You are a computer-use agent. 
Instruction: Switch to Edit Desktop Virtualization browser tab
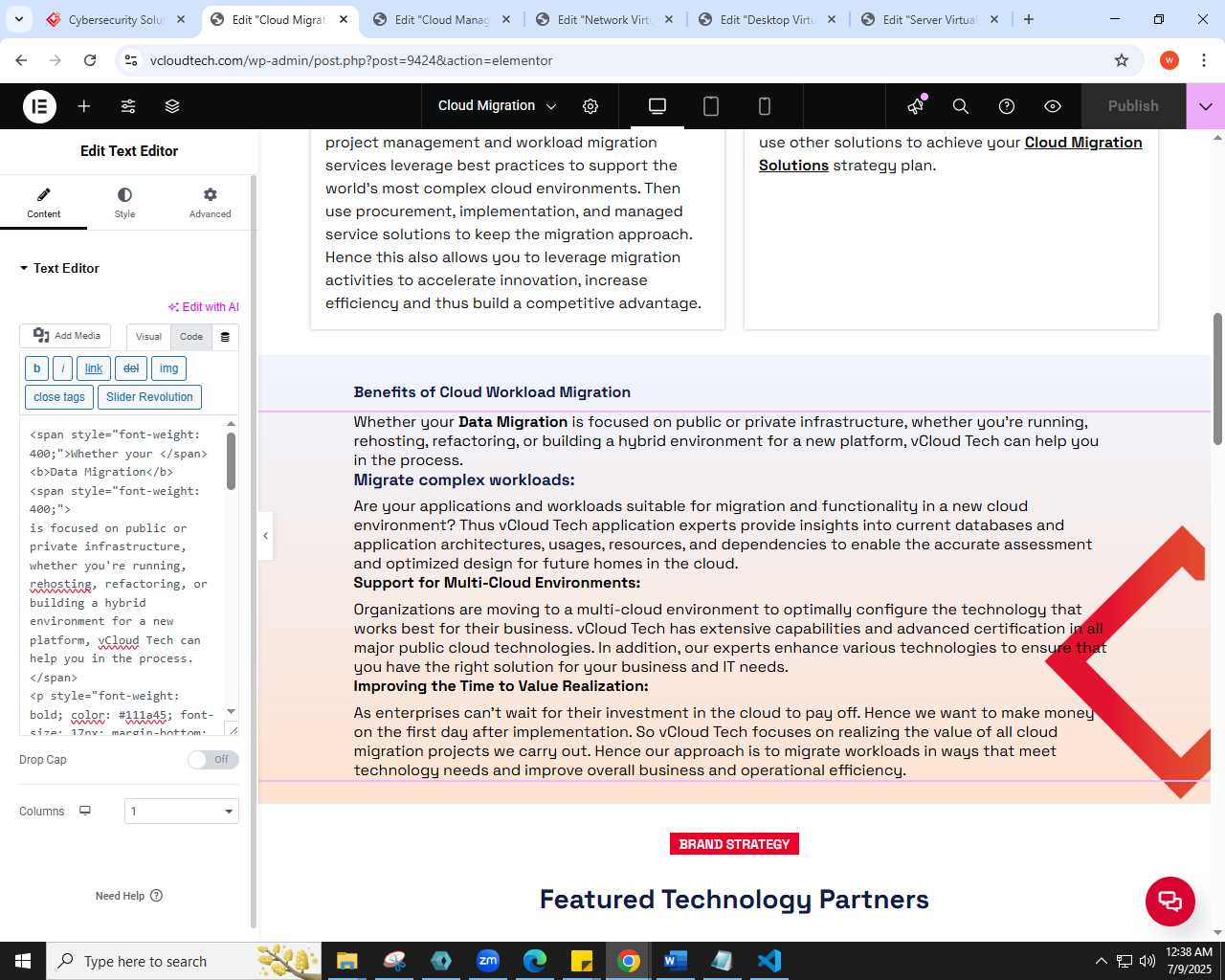pyautogui.click(x=767, y=19)
